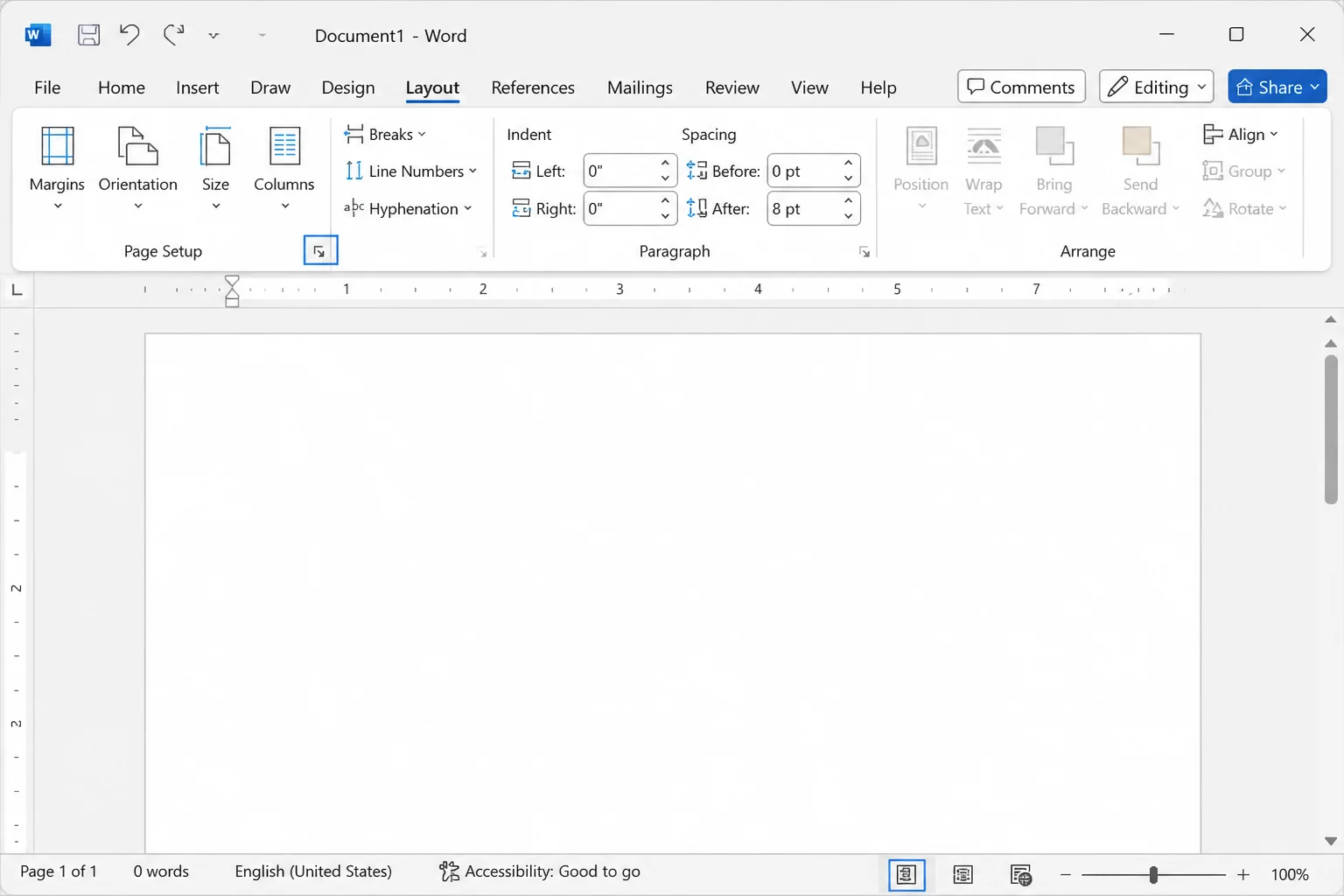Image resolution: width=1344 pixels, height=896 pixels.
Task: Open the Columns options
Action: 283,169
